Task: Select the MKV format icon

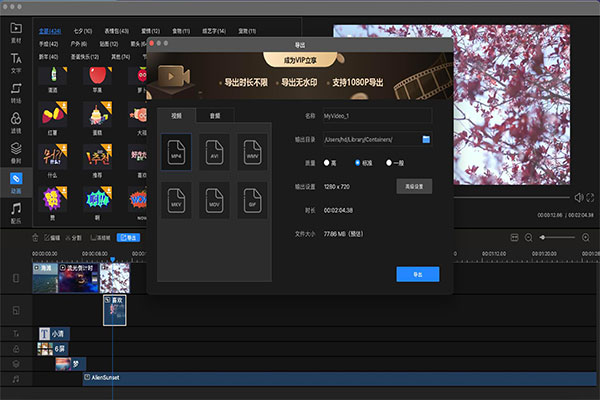Action: [176, 199]
